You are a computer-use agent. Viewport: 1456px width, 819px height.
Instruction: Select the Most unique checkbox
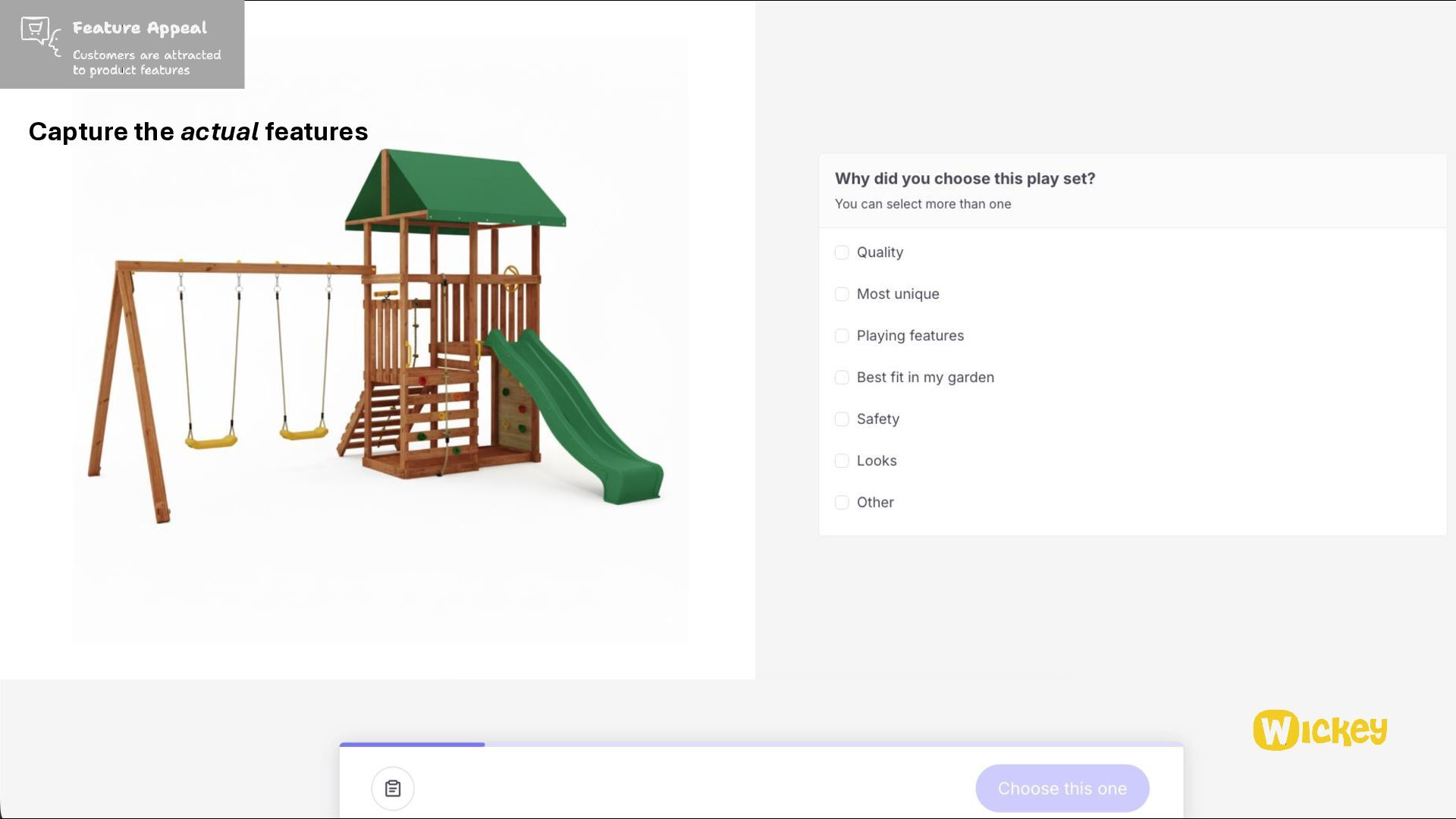(x=842, y=294)
